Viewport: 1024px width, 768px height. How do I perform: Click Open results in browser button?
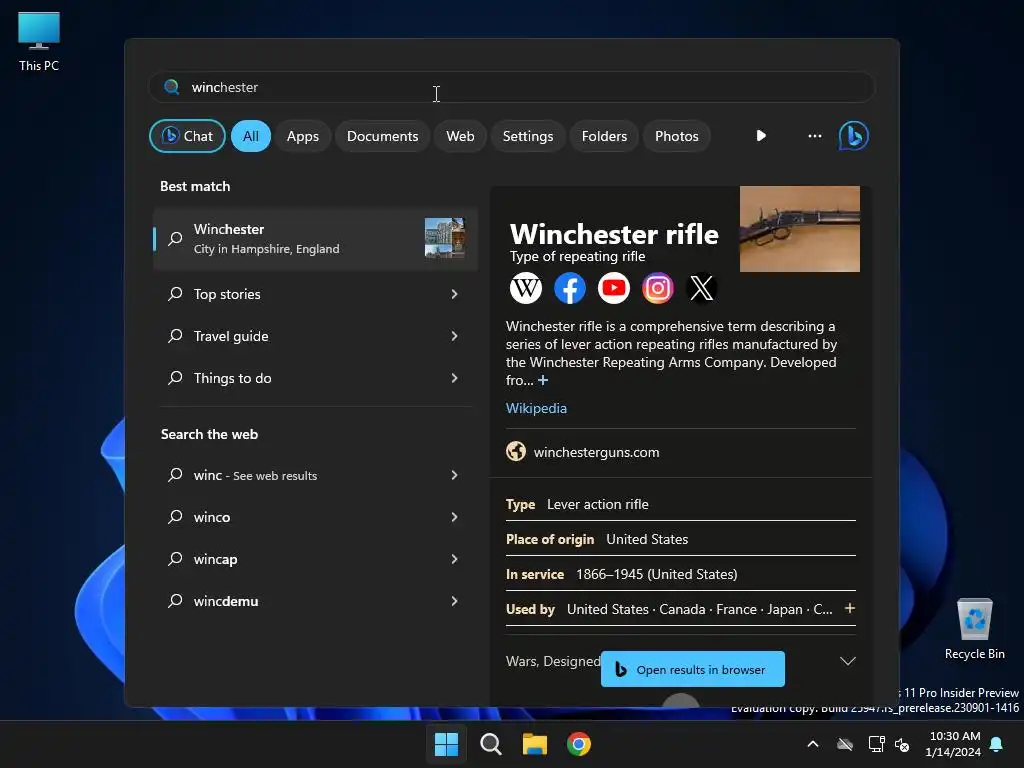tap(693, 669)
